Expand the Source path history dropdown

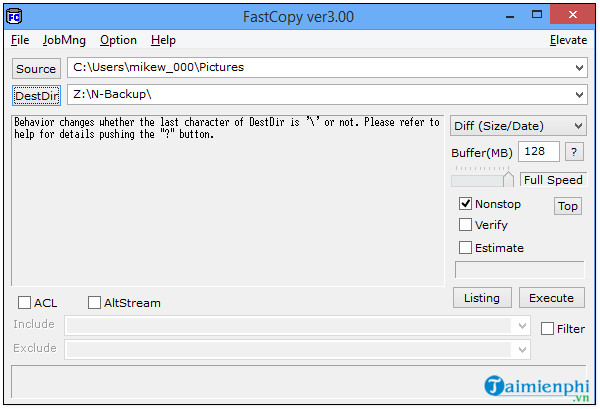[x=579, y=68]
